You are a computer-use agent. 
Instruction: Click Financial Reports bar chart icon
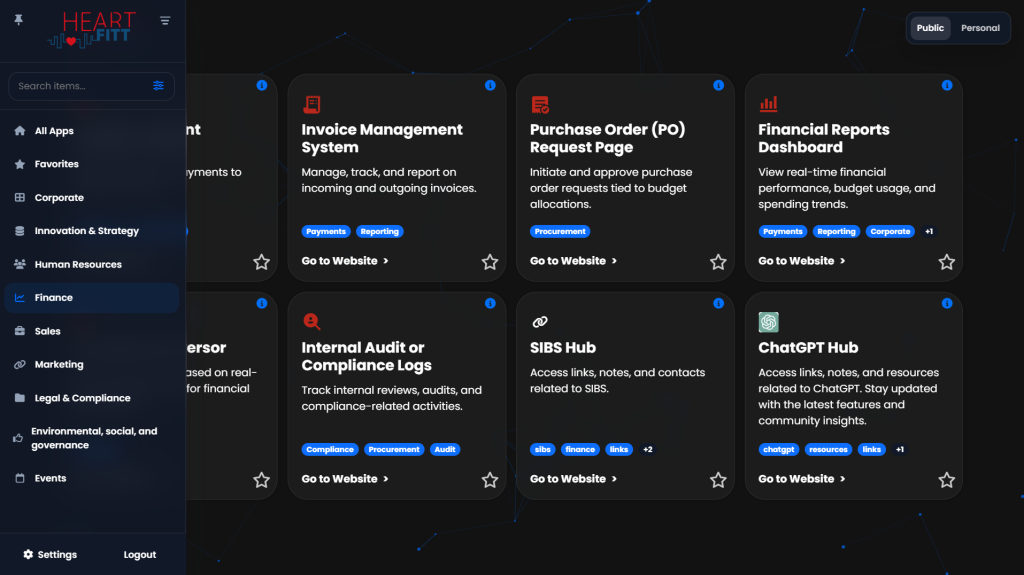[x=769, y=104]
